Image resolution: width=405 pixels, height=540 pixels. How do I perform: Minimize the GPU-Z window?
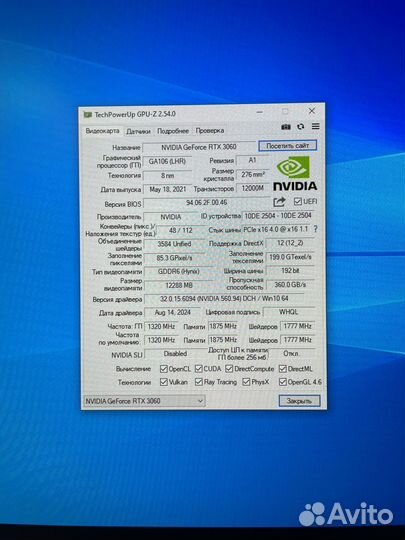point(260,112)
